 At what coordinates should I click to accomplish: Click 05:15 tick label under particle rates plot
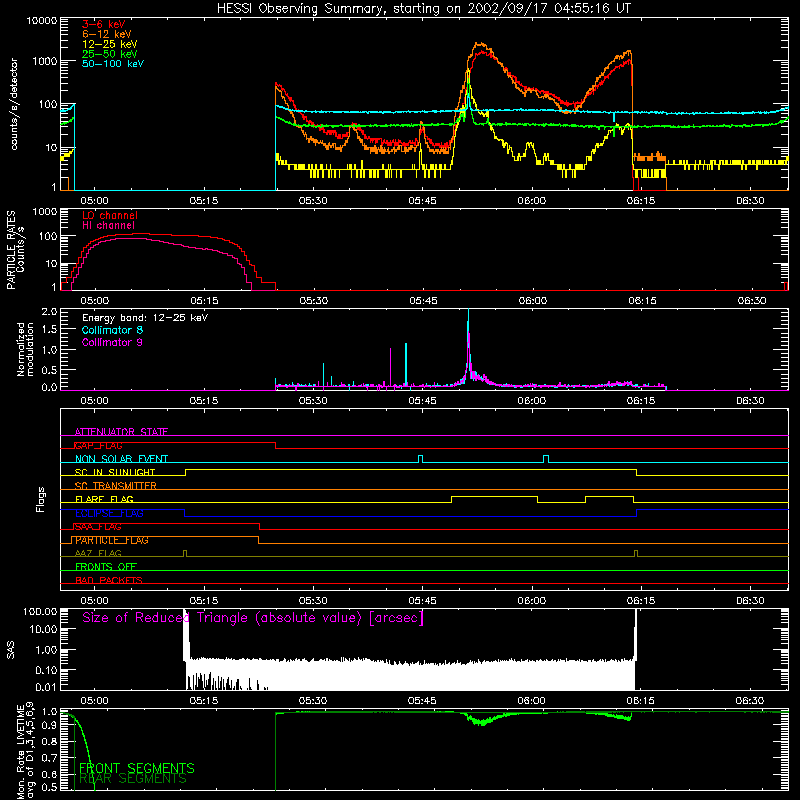(x=204, y=301)
